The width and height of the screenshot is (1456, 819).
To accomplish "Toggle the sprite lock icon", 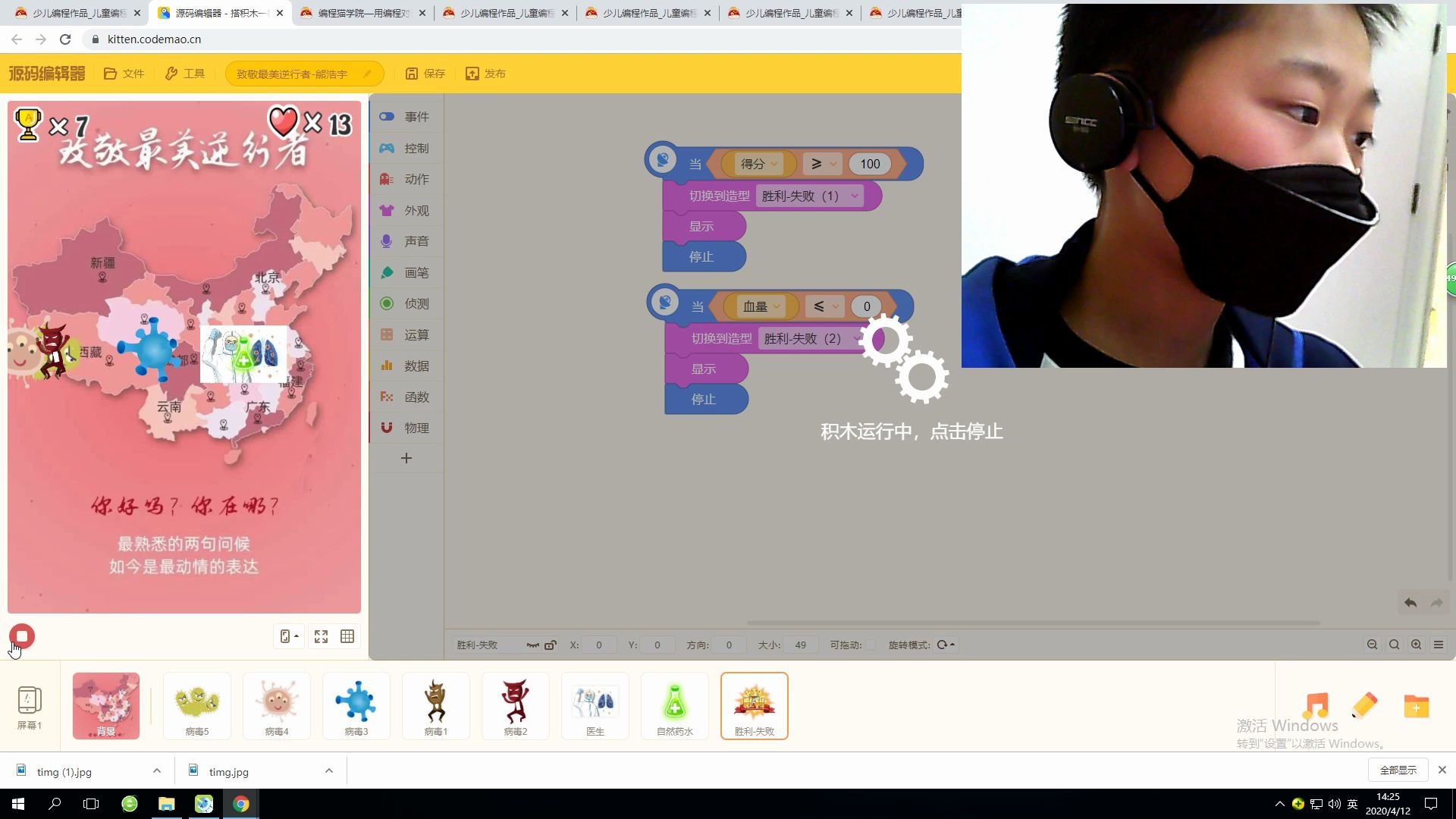I will 551,645.
